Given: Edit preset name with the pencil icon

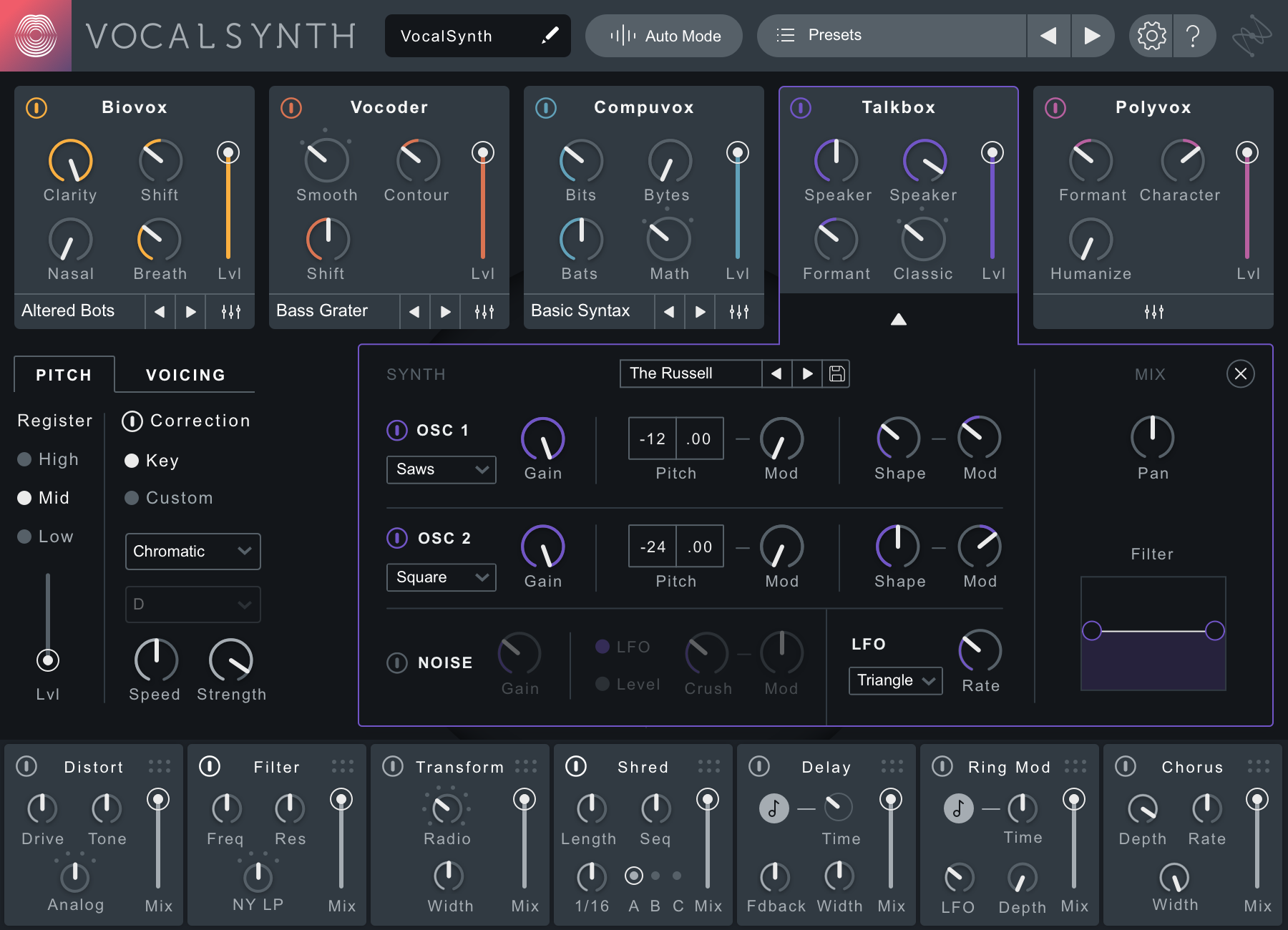Looking at the screenshot, I should [550, 35].
